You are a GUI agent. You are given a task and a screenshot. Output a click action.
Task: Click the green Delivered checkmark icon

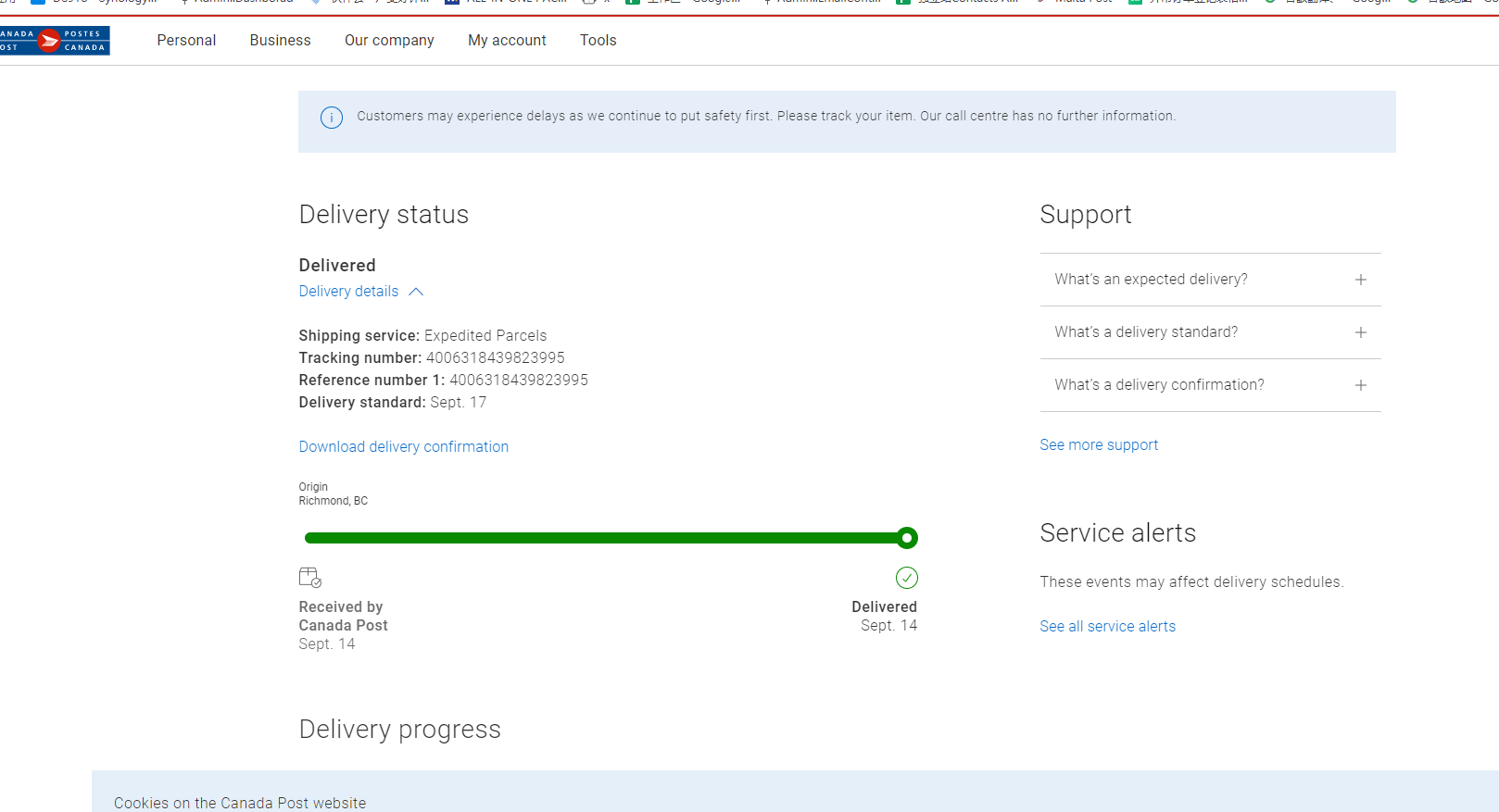point(906,578)
